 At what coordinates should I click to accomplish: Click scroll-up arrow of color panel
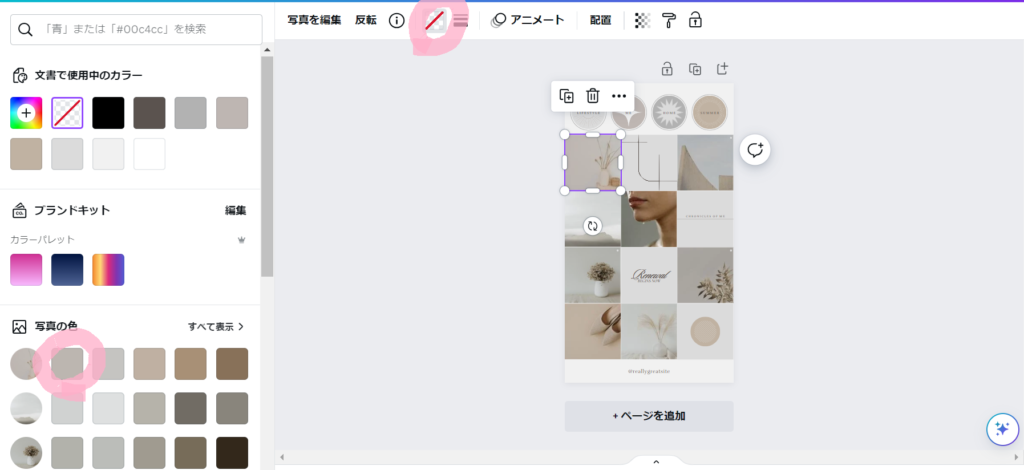tap(267, 50)
